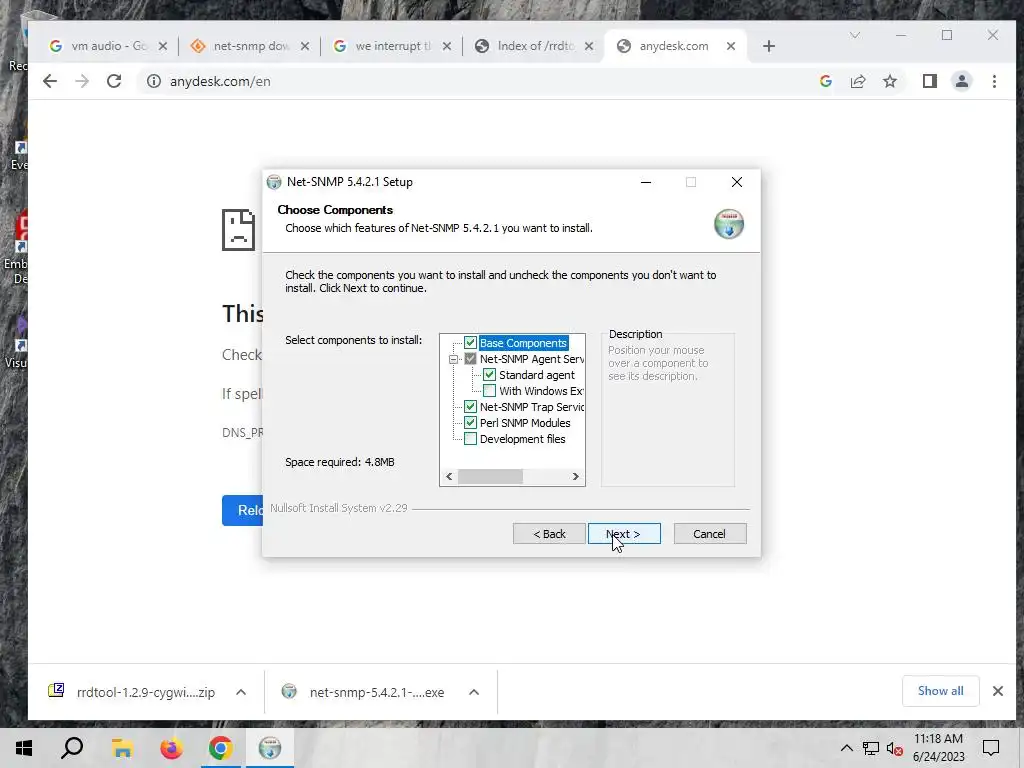Viewport: 1024px width, 768px height.
Task: Open a new Chrome tab
Action: pos(769,46)
